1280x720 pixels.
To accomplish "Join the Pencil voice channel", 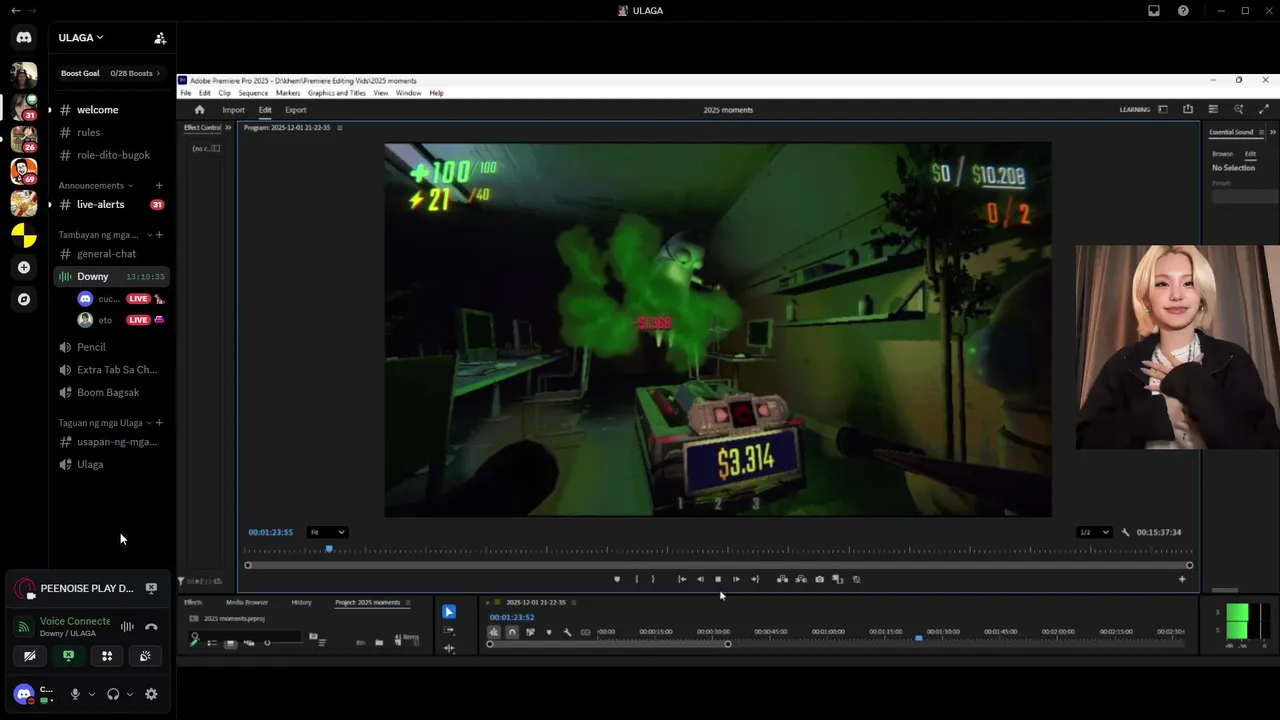I will [x=112, y=347].
